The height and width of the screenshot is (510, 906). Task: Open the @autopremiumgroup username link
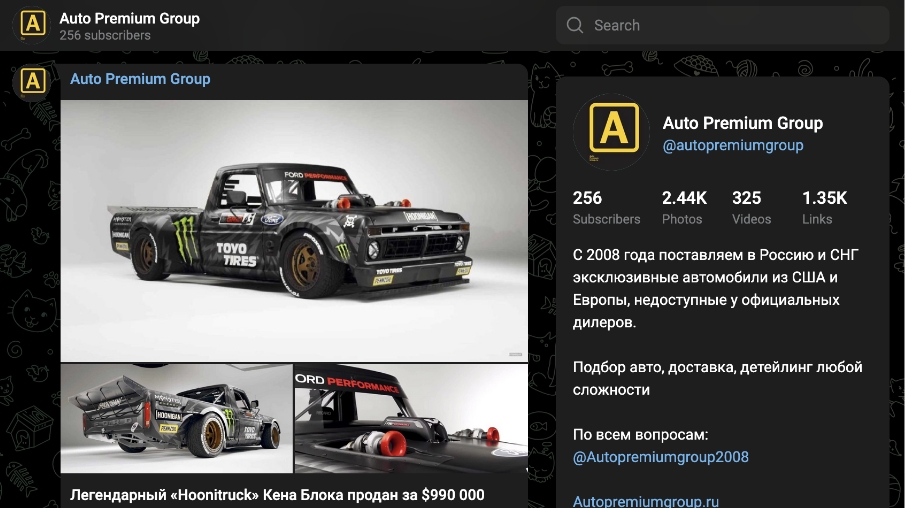pos(733,145)
